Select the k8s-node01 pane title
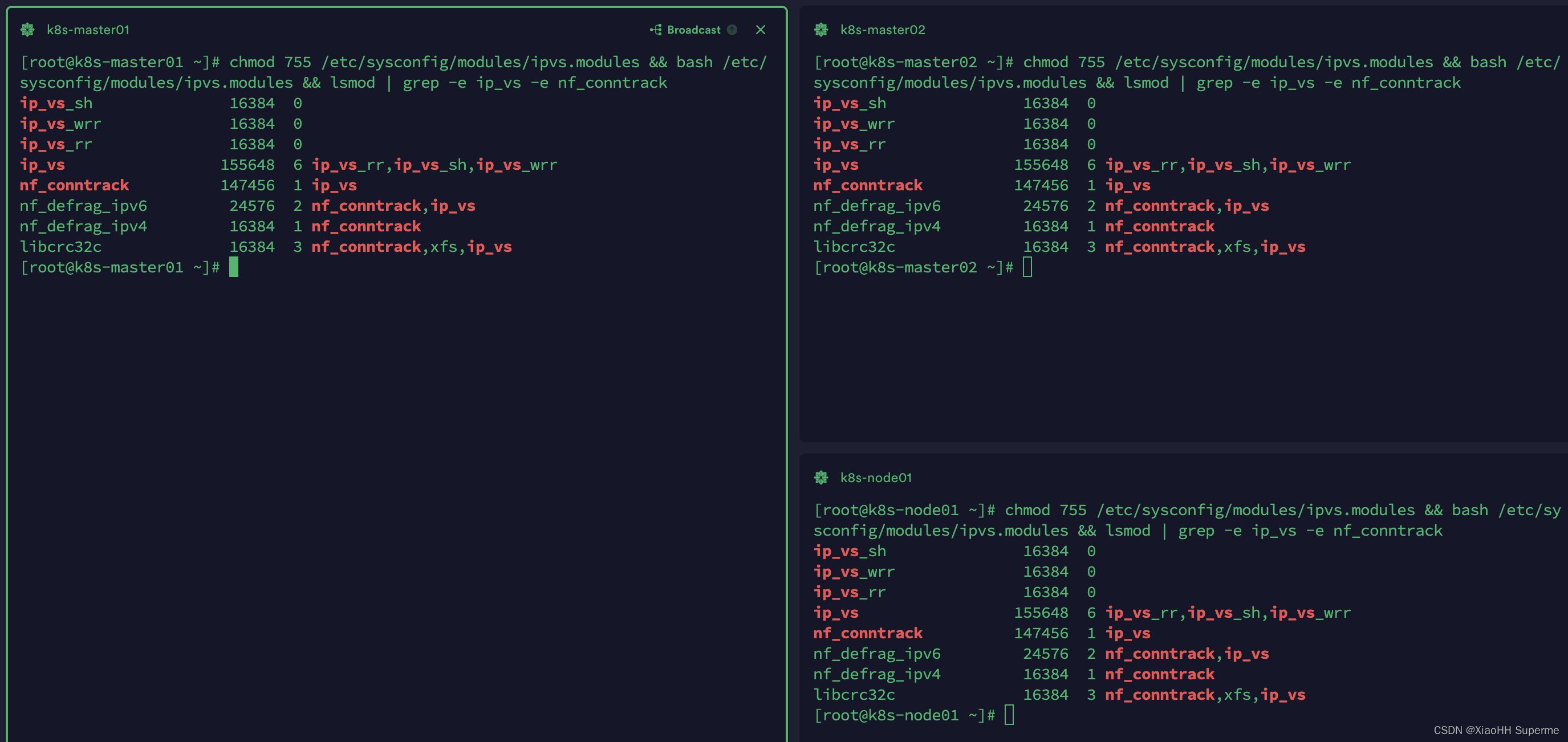This screenshot has height=742, width=1568. pos(876,478)
